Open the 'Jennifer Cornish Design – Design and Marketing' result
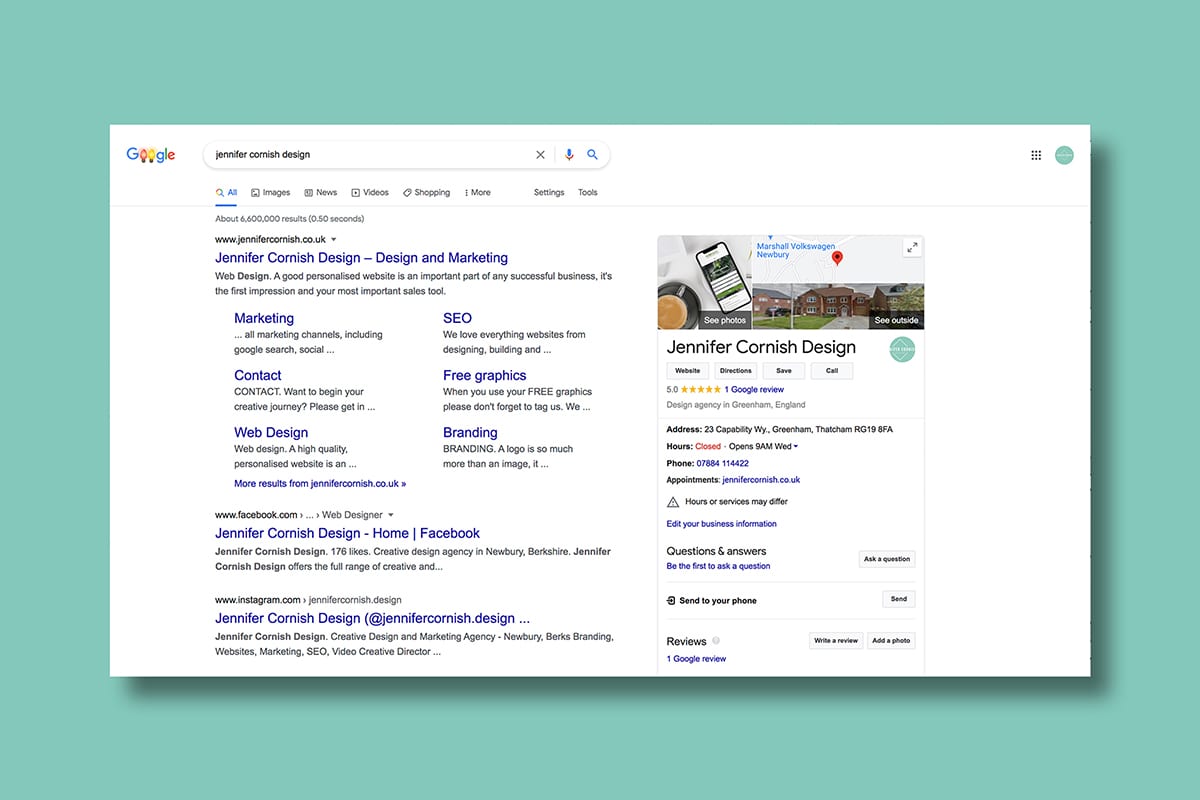Screen dimensions: 1200x800 pyautogui.click(x=361, y=258)
